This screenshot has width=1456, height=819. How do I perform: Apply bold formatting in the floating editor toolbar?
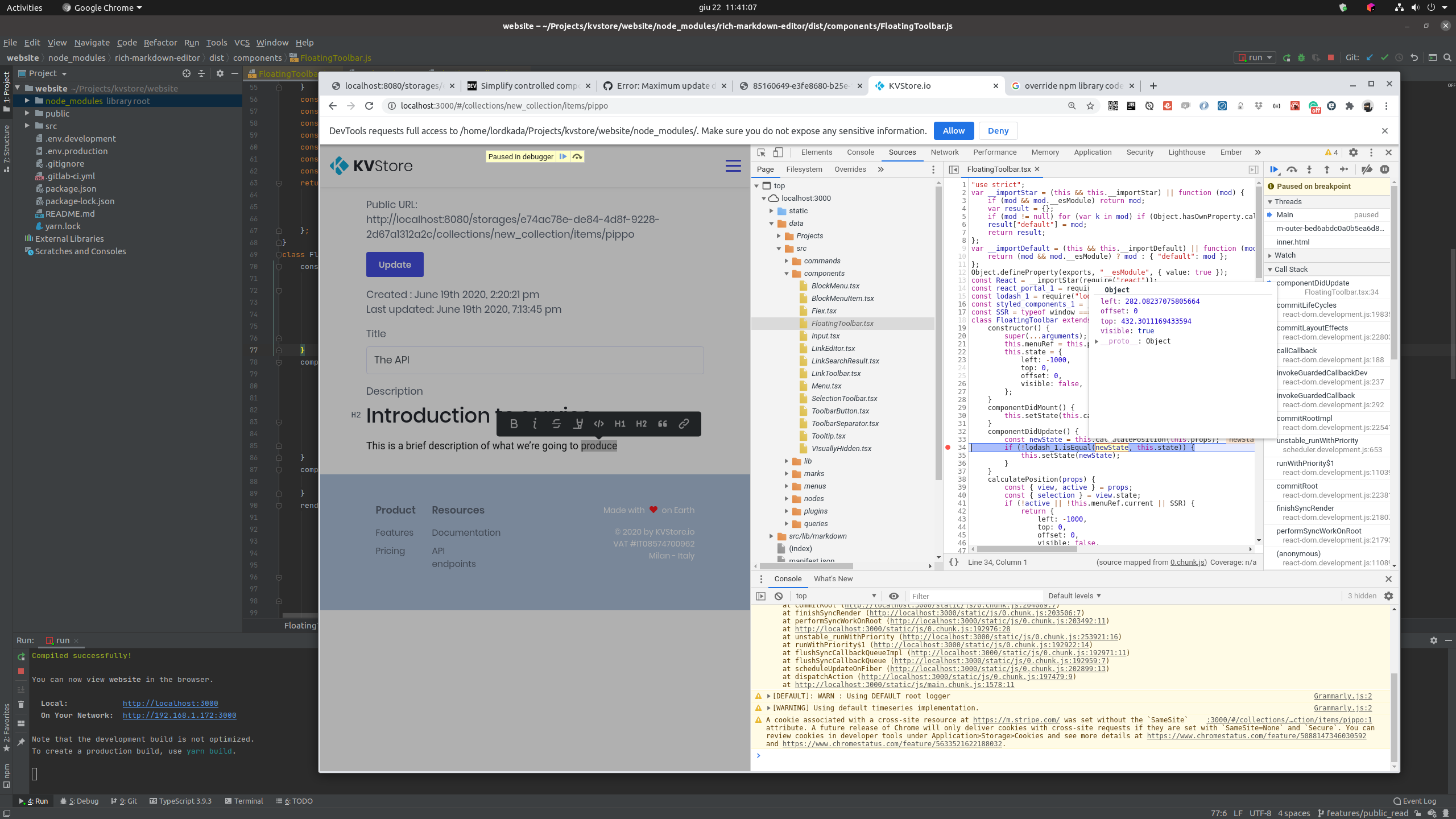click(514, 424)
